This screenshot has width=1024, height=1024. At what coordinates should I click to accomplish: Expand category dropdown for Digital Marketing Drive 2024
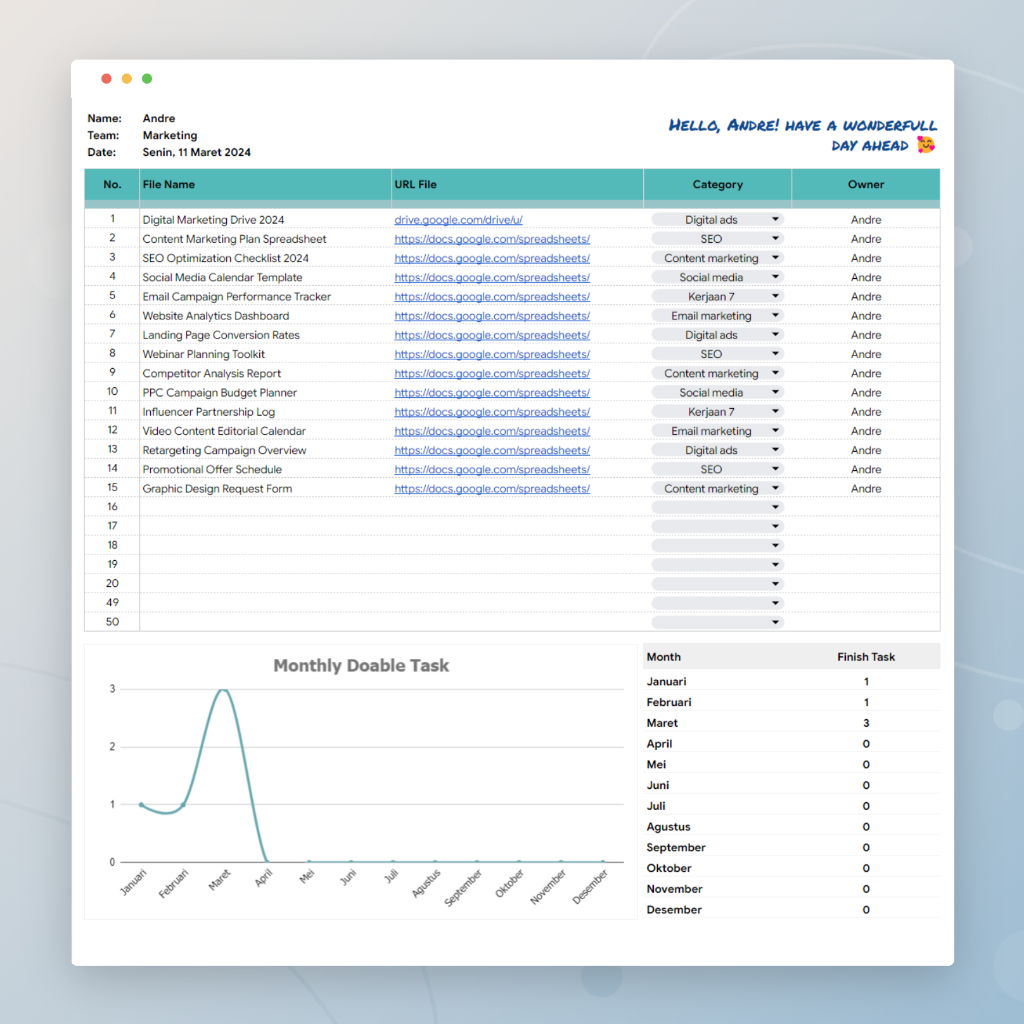(775, 219)
